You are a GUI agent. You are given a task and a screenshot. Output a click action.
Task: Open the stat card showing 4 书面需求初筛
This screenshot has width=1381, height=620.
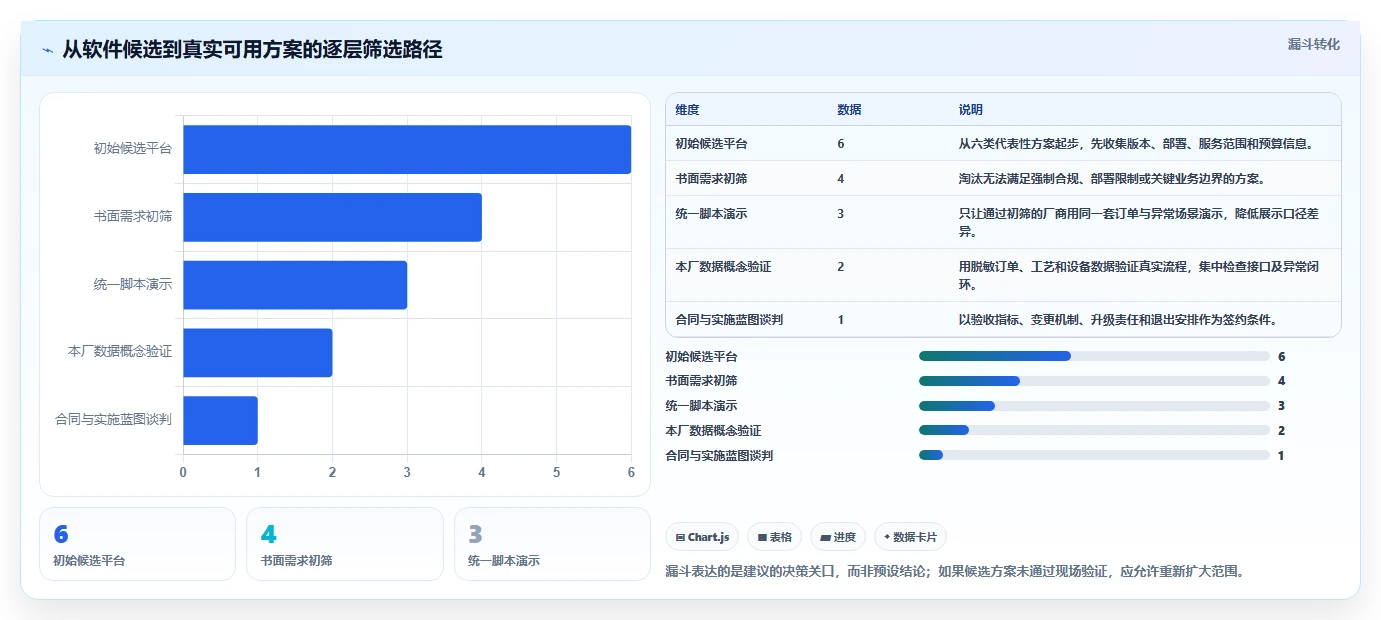click(x=344, y=544)
